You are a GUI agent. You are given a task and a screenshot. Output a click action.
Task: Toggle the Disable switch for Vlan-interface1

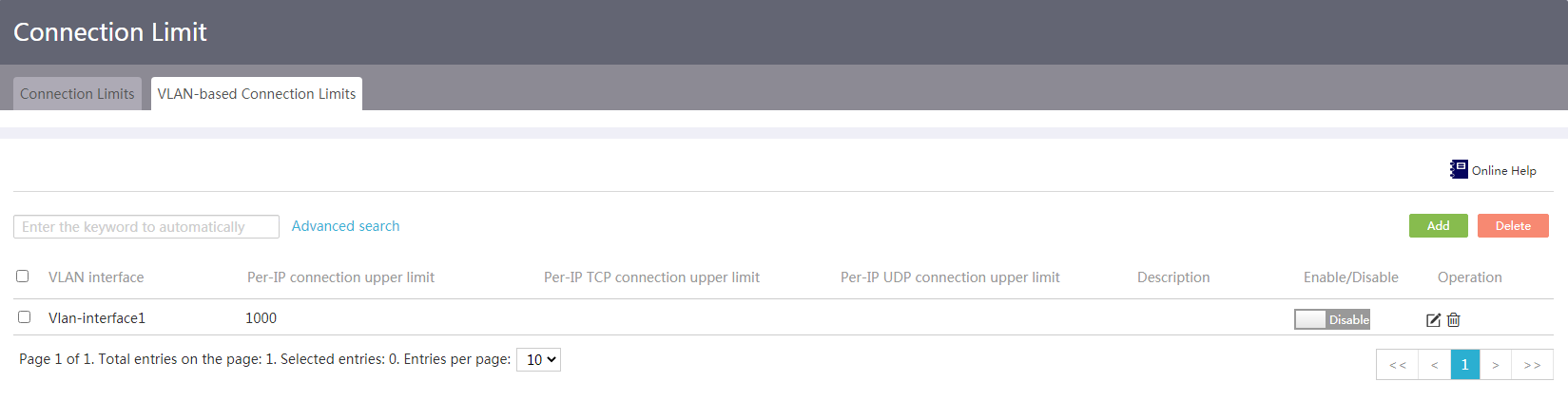coord(1332,319)
